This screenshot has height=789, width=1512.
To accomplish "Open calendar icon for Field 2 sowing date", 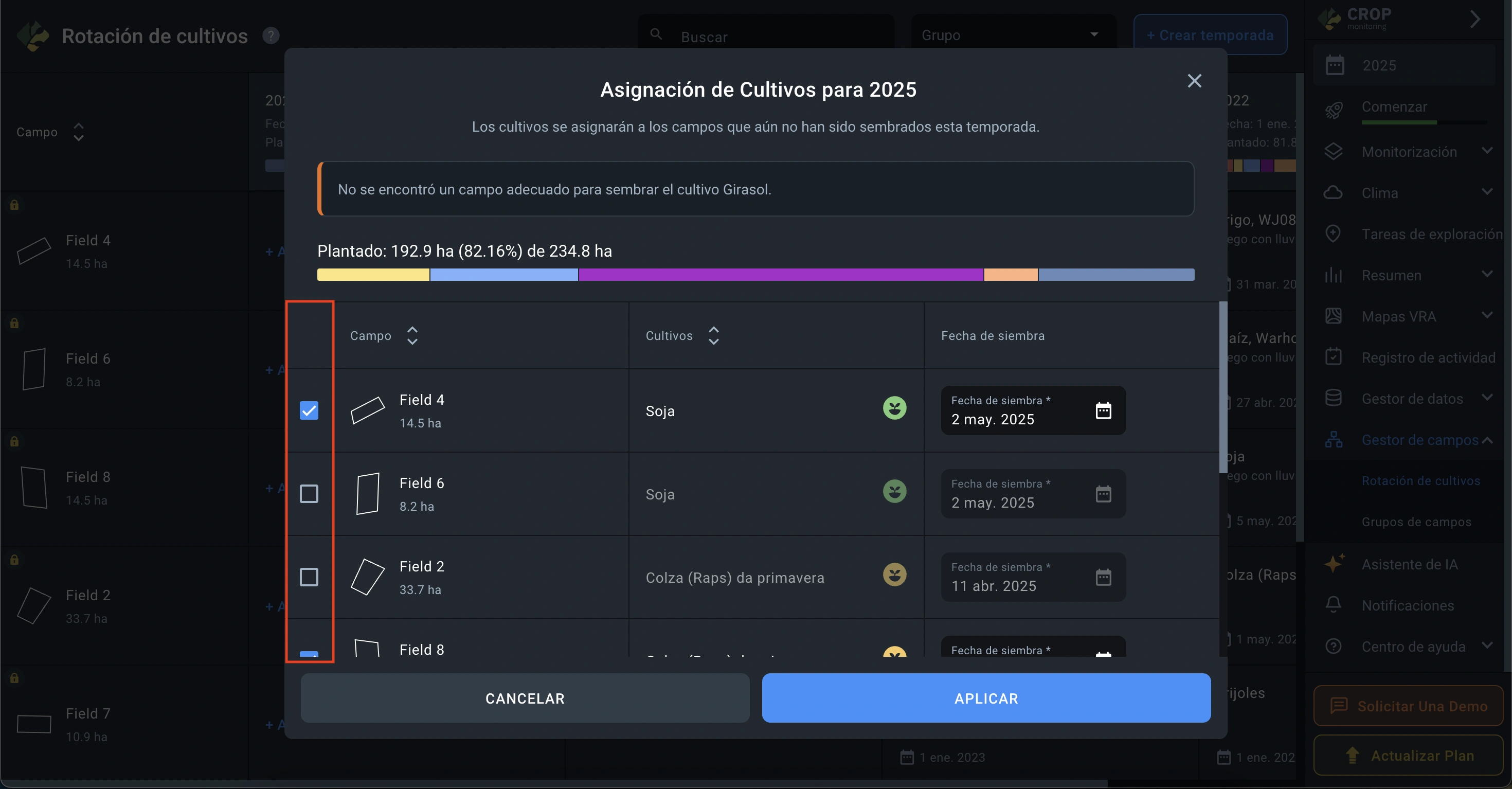I will [x=1103, y=577].
